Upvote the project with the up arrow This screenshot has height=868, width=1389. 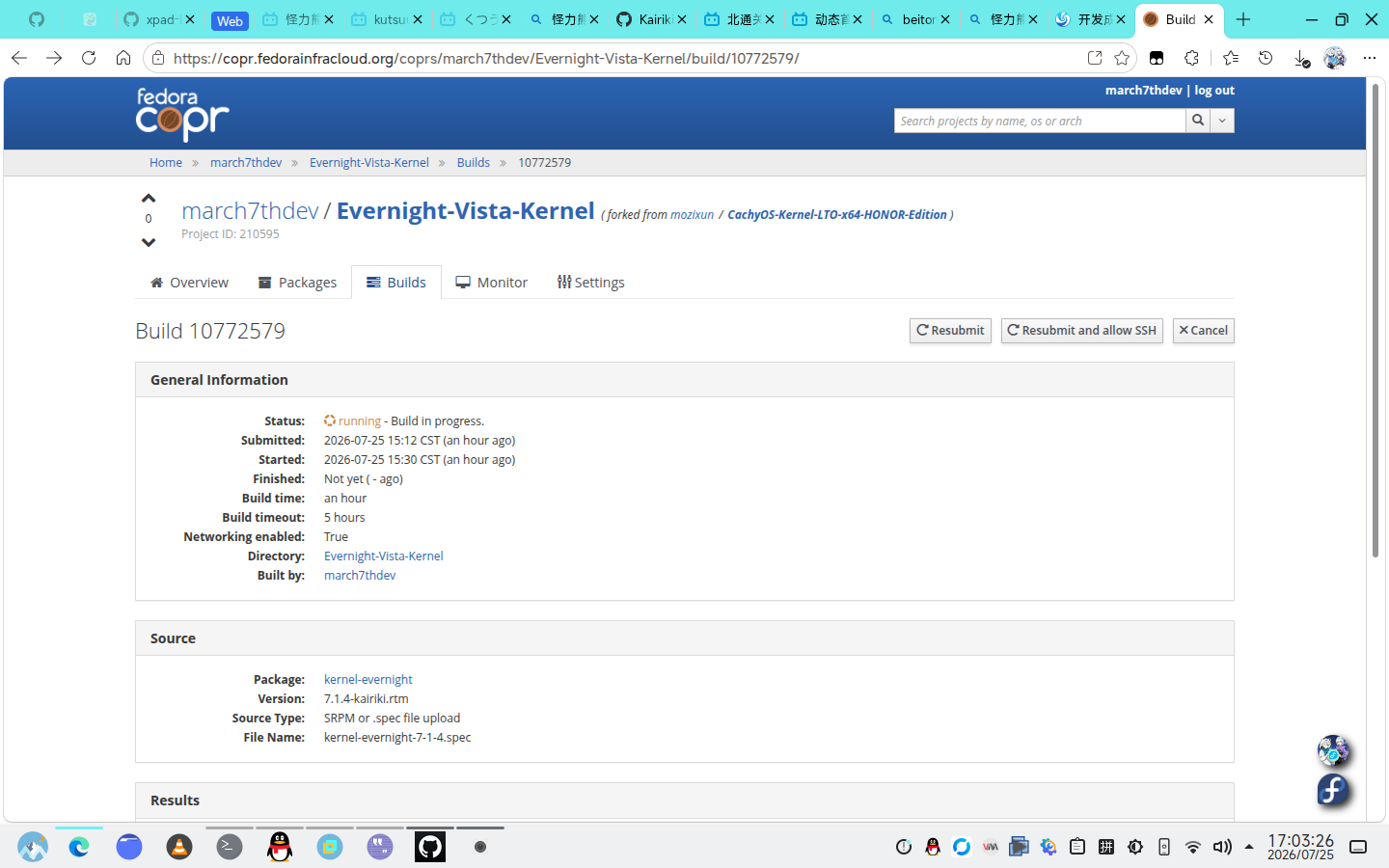coord(149,199)
